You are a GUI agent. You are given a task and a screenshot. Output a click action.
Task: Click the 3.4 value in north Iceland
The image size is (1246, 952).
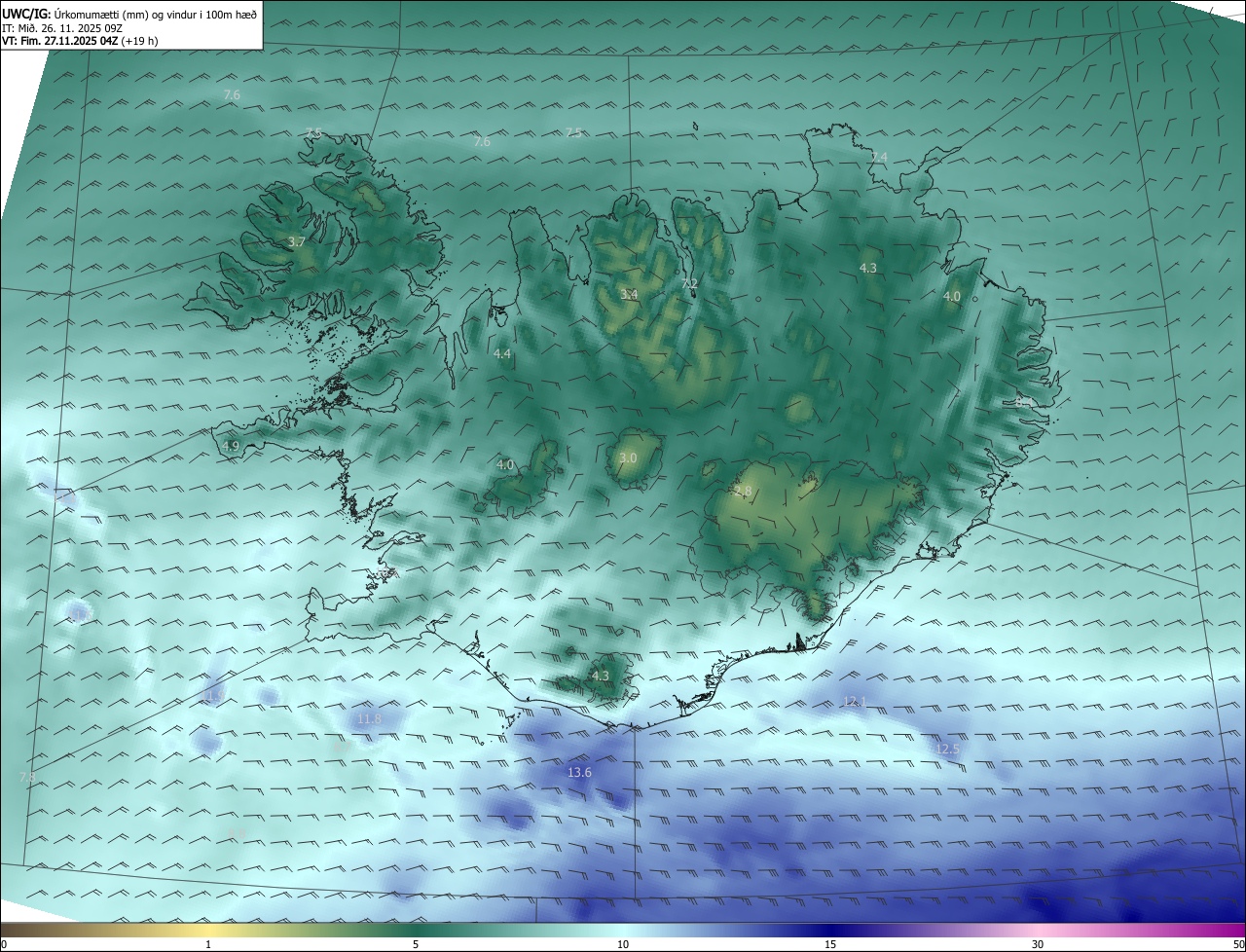point(629,294)
